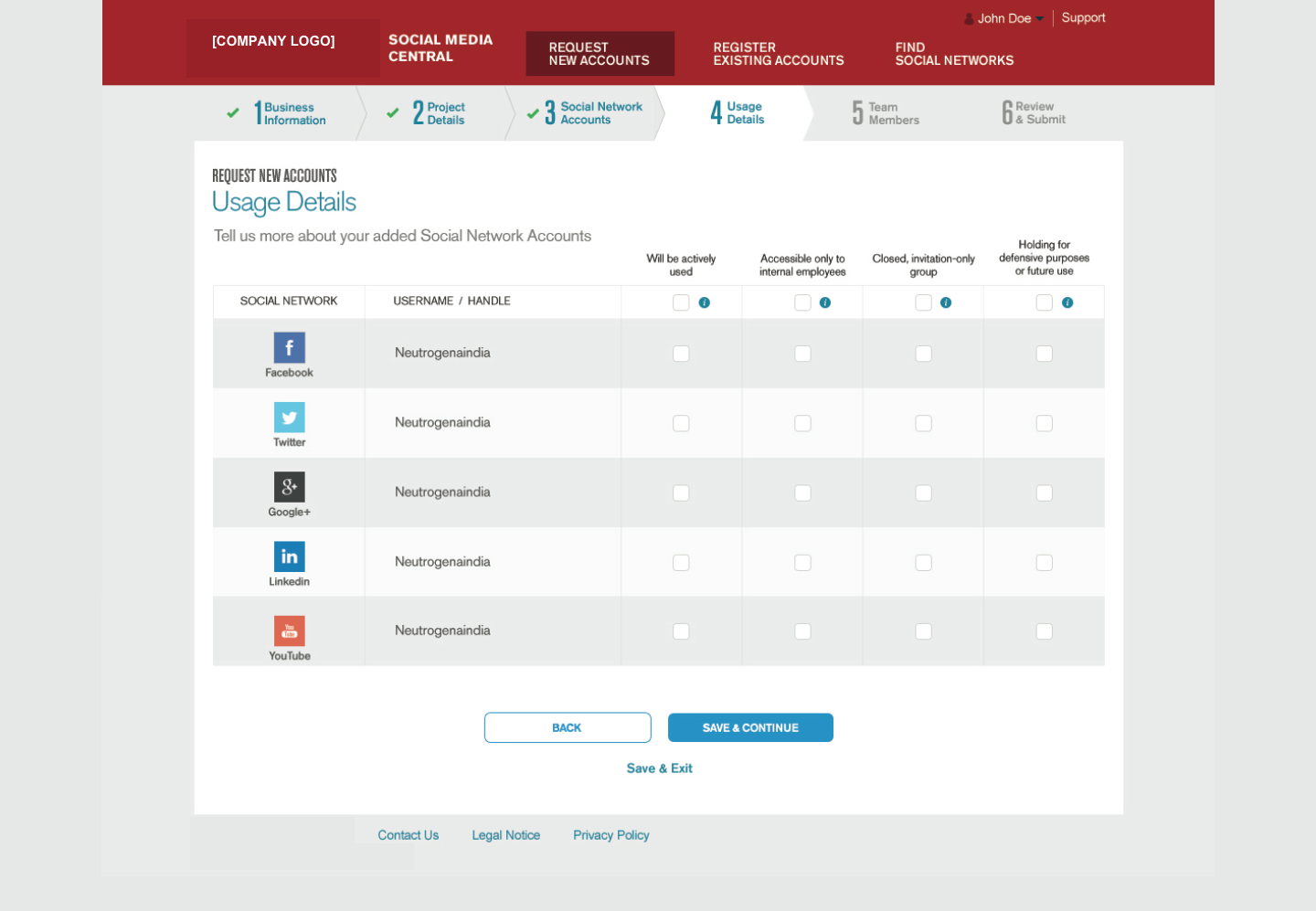Select step 4 Usage Details
This screenshot has height=911, width=1316.
tap(737, 113)
